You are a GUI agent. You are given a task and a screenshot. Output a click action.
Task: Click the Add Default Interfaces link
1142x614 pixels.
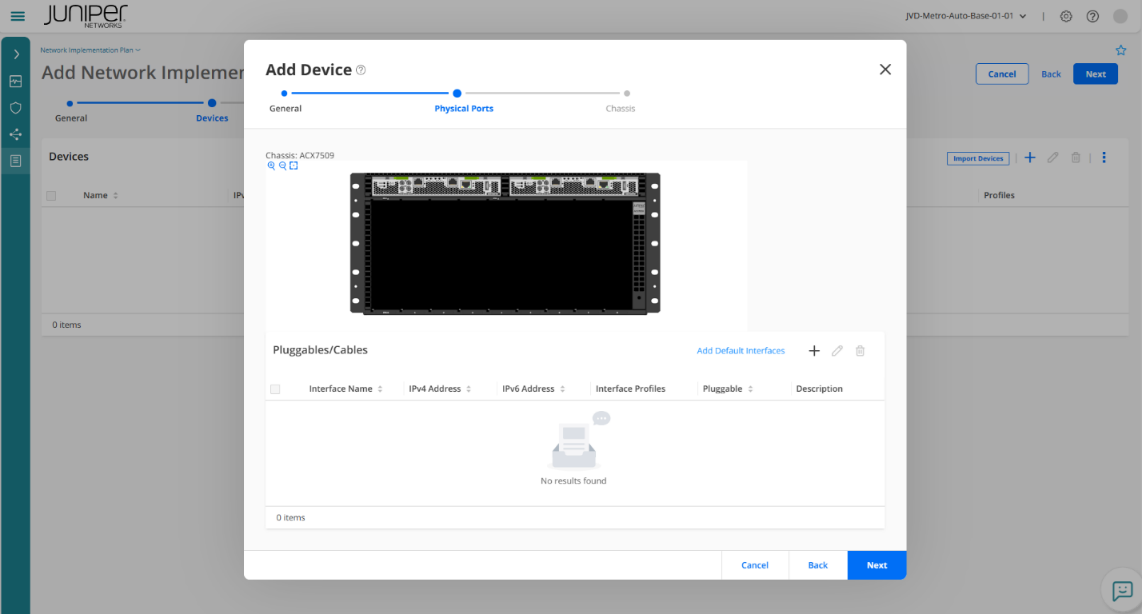(x=740, y=351)
